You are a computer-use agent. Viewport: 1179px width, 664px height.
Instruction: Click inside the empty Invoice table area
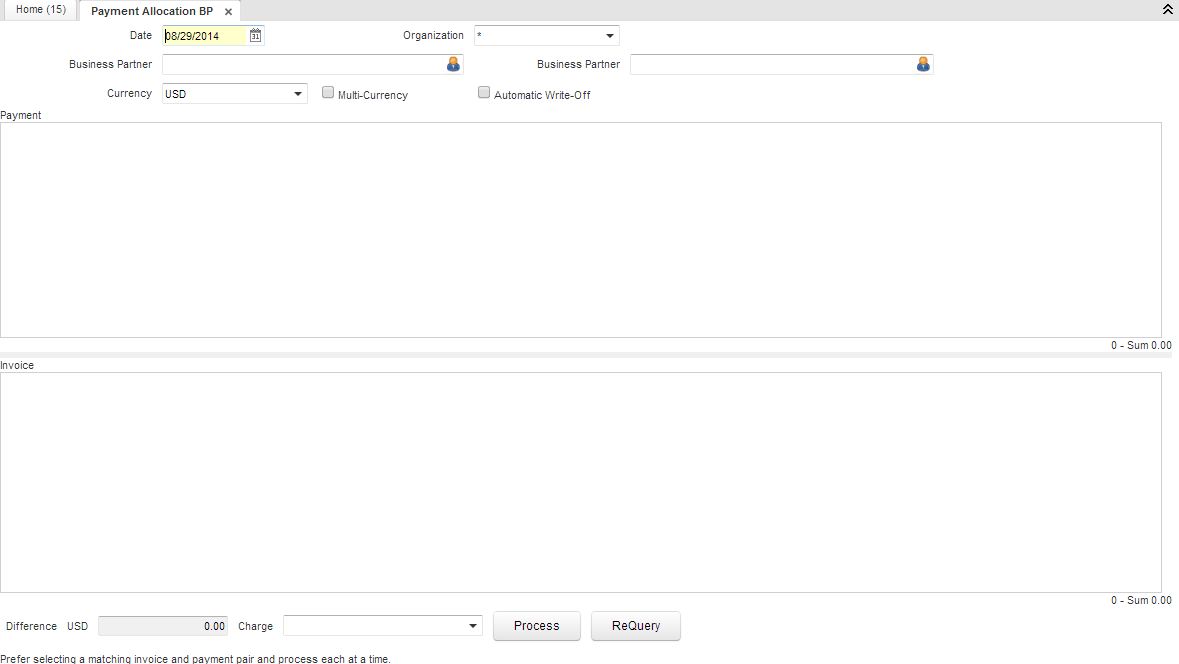pyautogui.click(x=580, y=482)
